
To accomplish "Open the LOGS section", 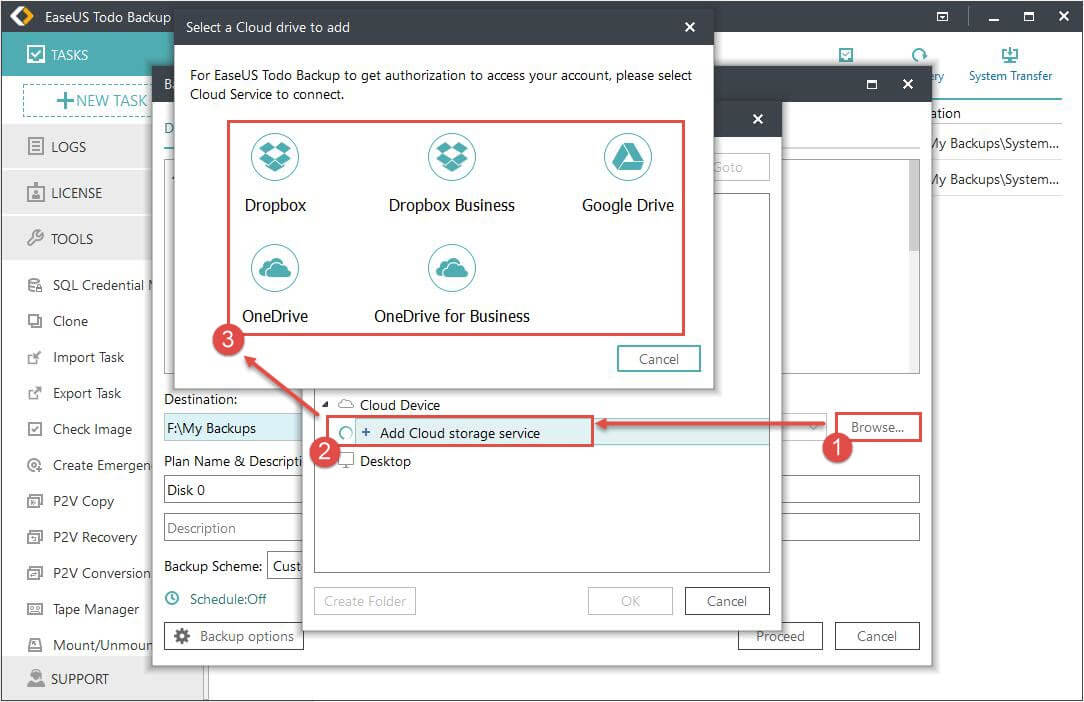I will coord(77,147).
